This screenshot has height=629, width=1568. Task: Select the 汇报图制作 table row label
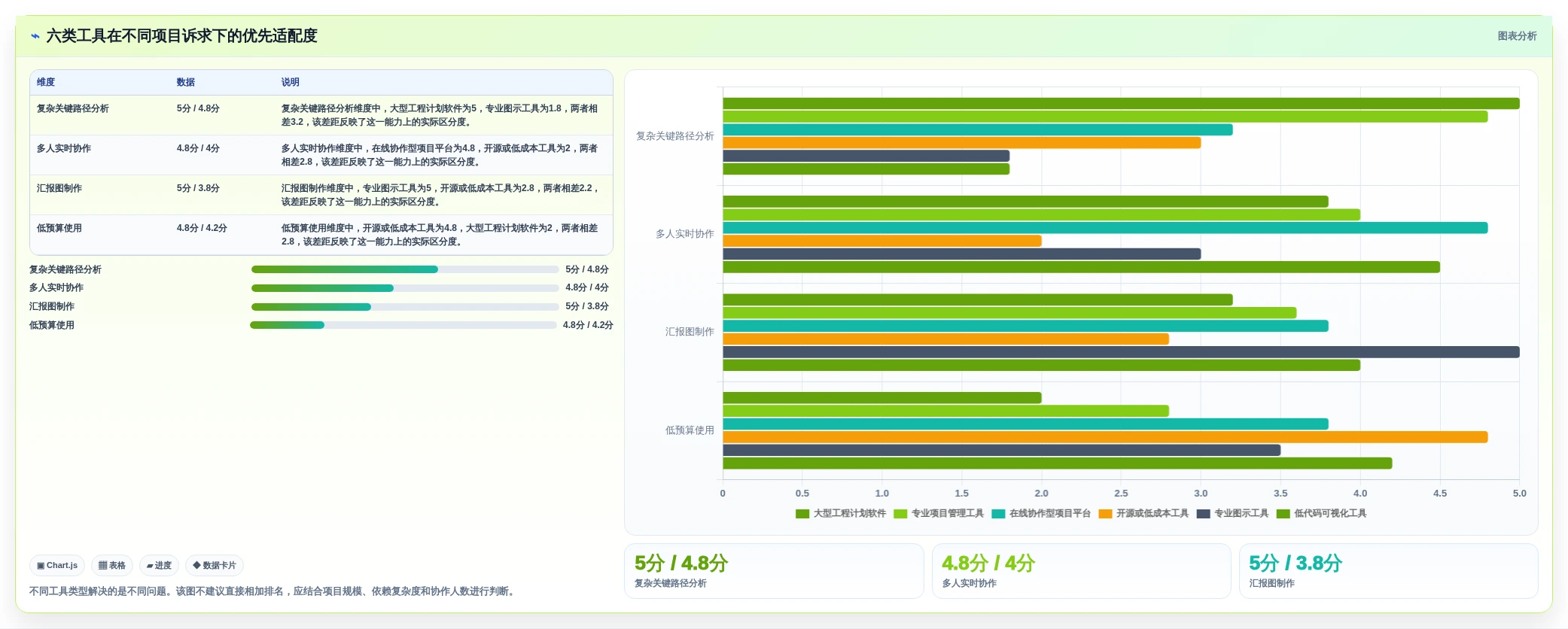coord(59,188)
